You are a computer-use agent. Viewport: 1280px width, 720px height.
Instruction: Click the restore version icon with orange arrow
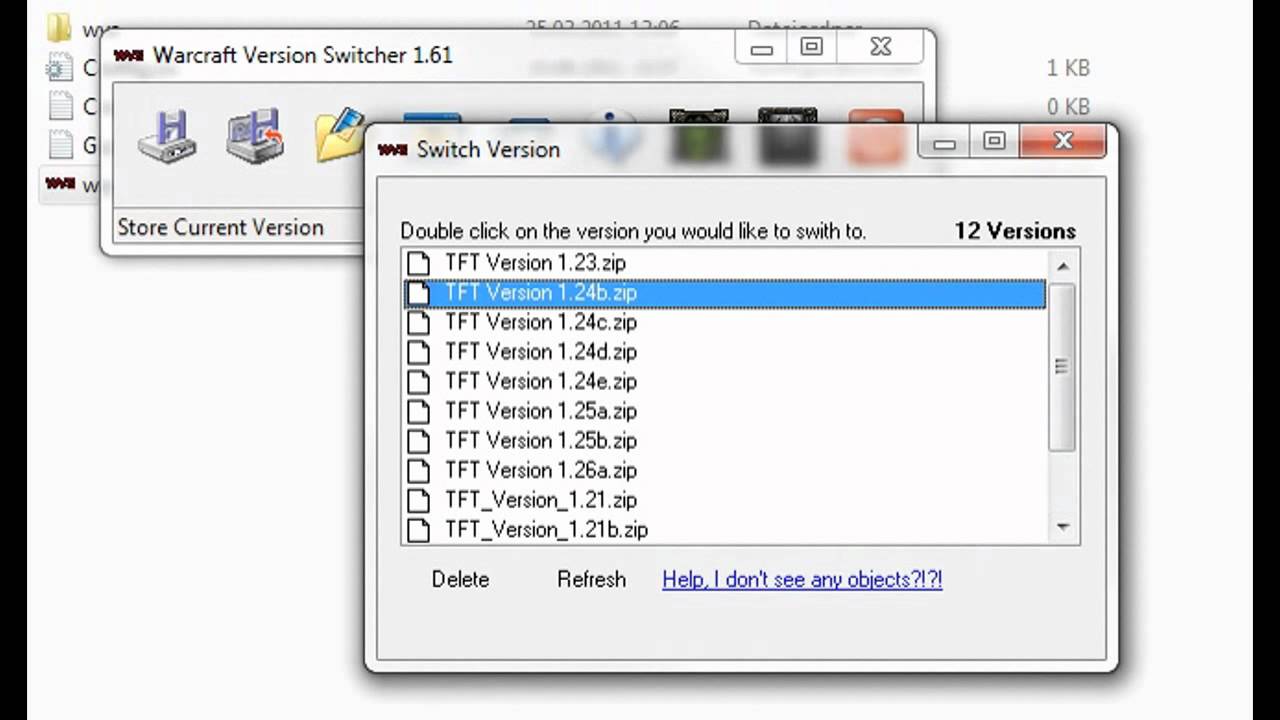[255, 135]
